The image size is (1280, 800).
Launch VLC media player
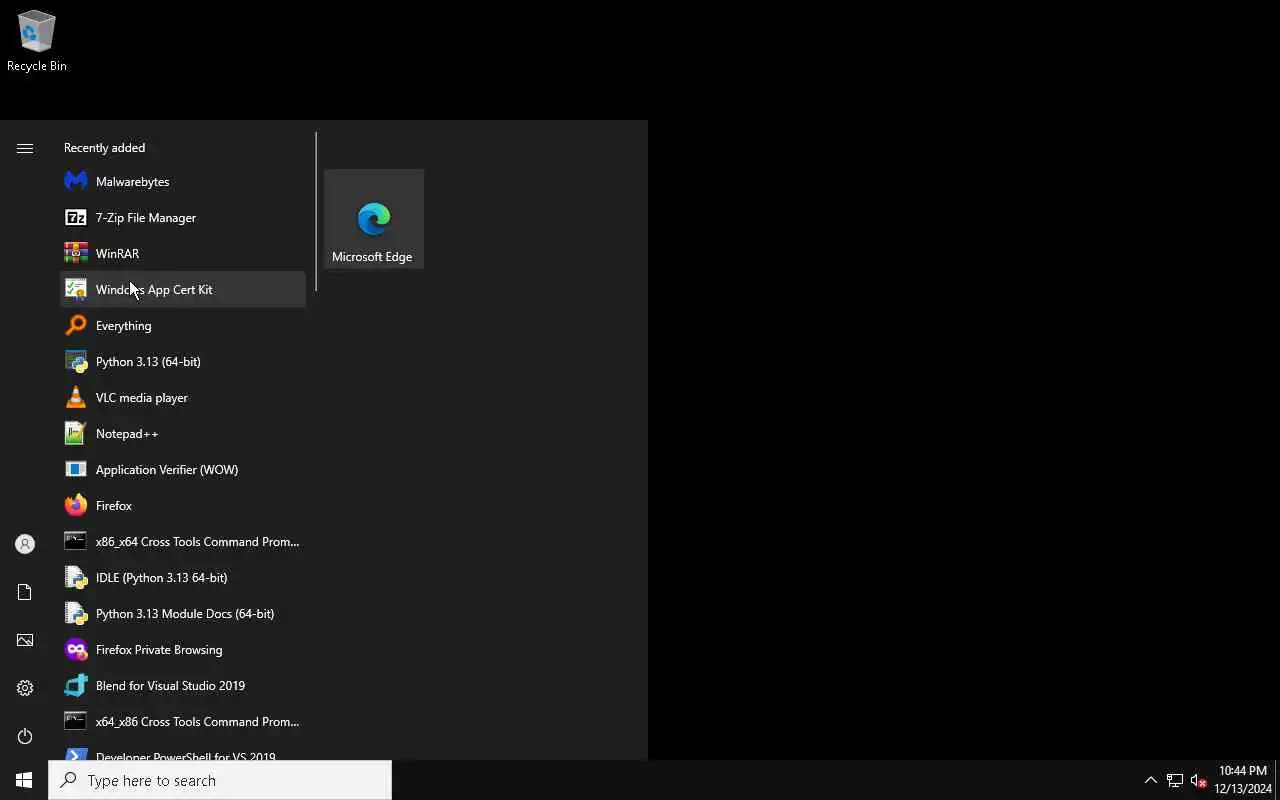coord(183,398)
